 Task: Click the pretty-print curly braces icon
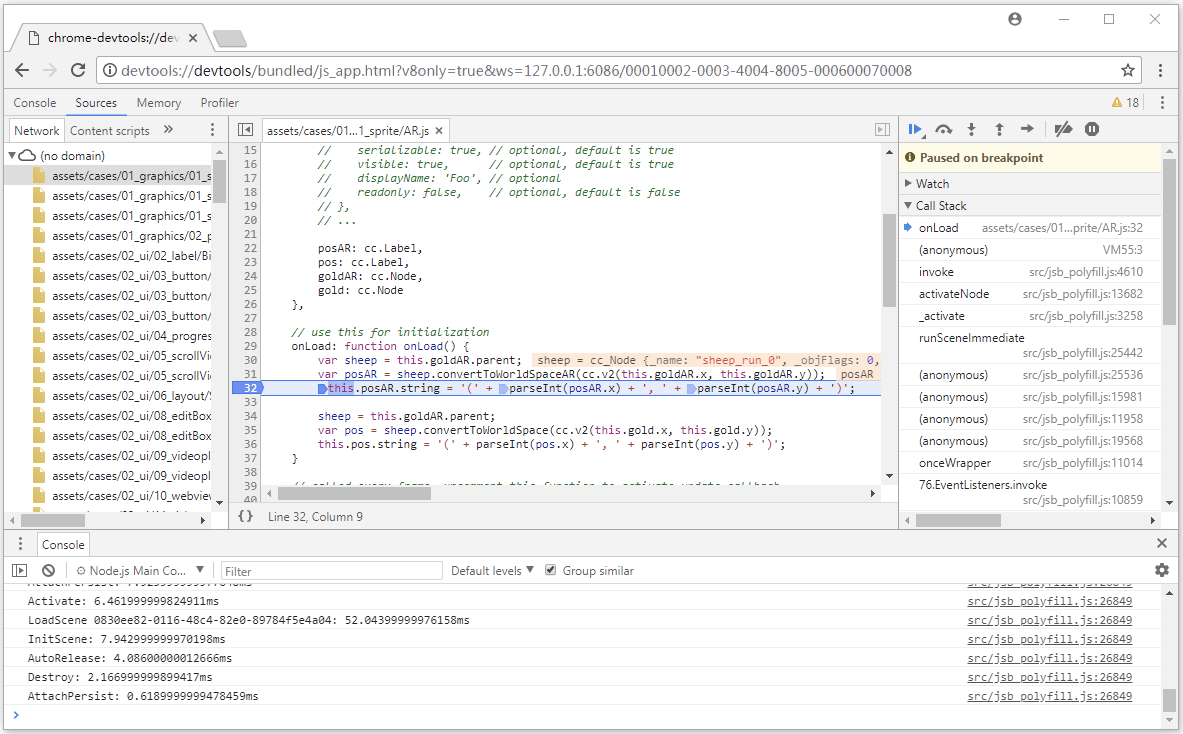[x=246, y=516]
